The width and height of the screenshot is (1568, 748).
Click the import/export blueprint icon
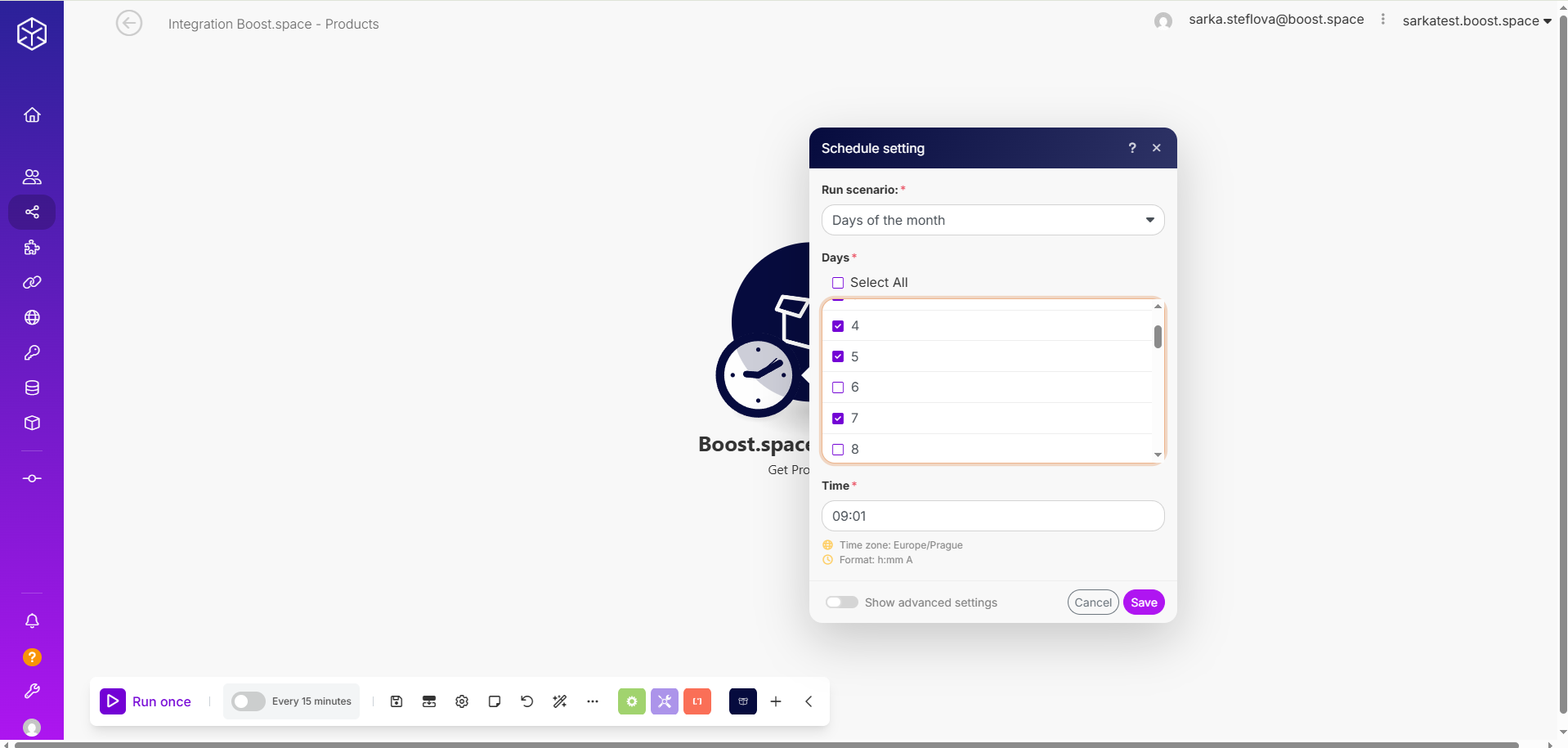(429, 701)
